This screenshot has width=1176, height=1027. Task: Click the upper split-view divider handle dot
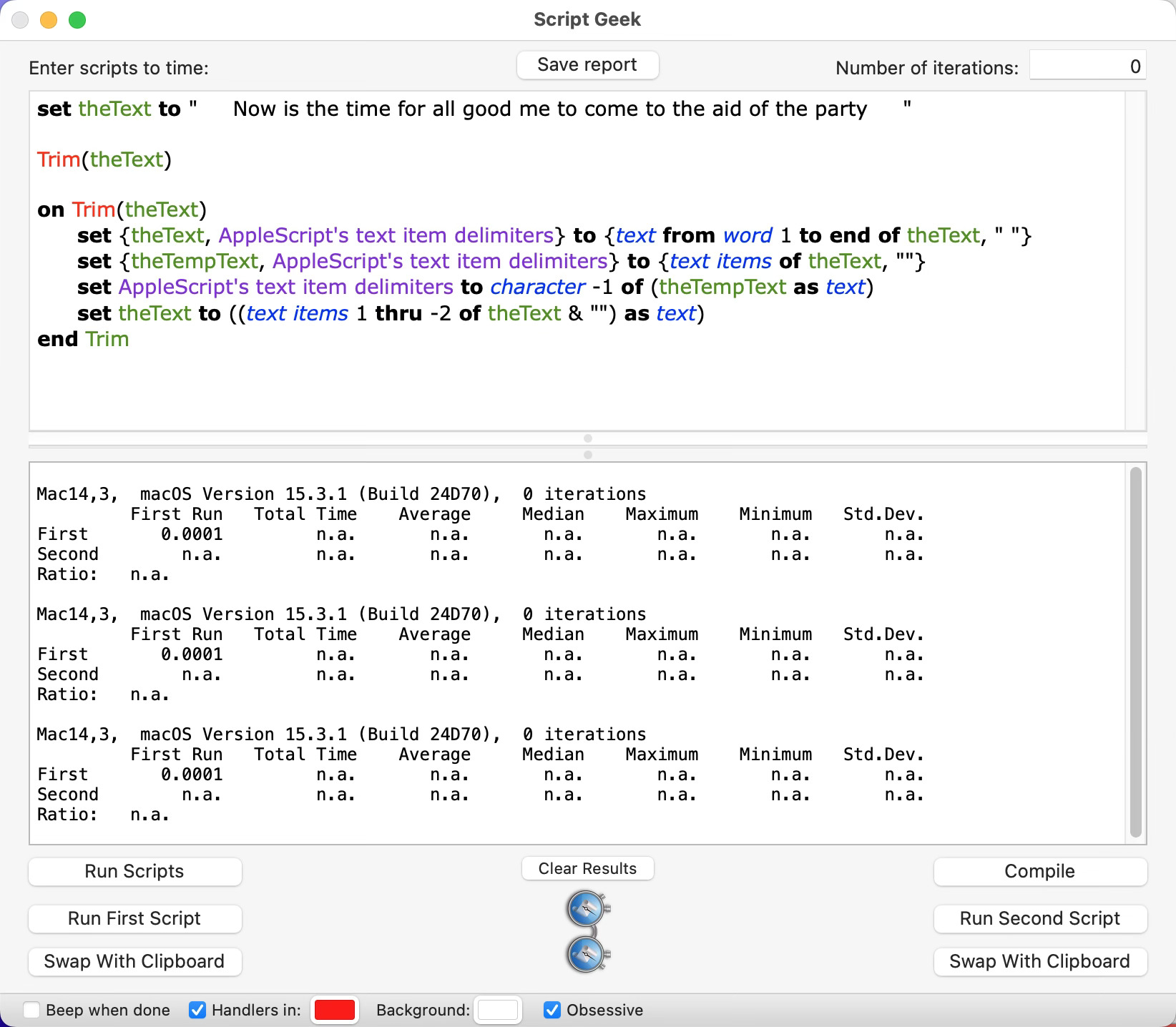[x=588, y=438]
